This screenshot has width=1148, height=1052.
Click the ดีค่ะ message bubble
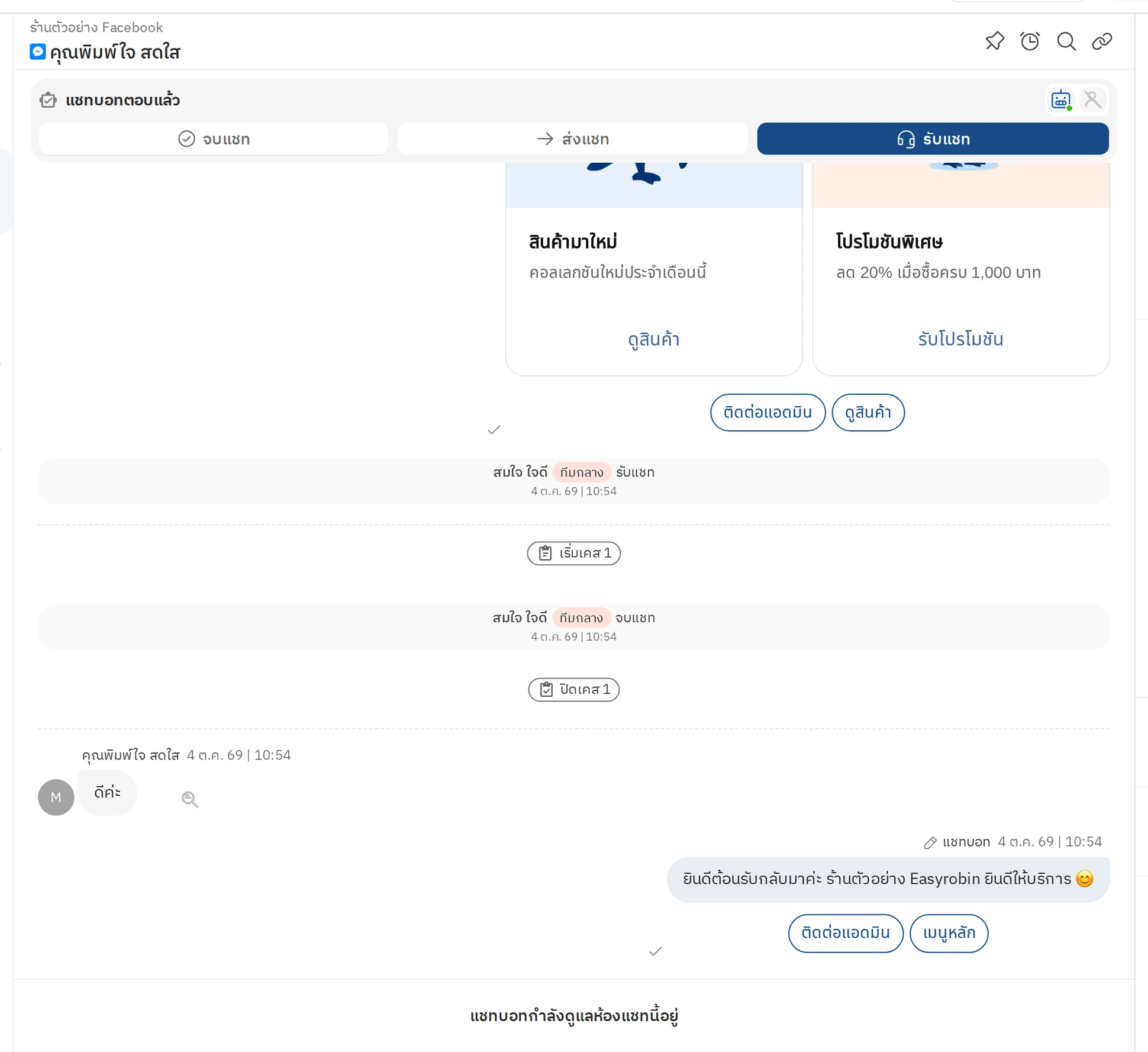pos(107,793)
